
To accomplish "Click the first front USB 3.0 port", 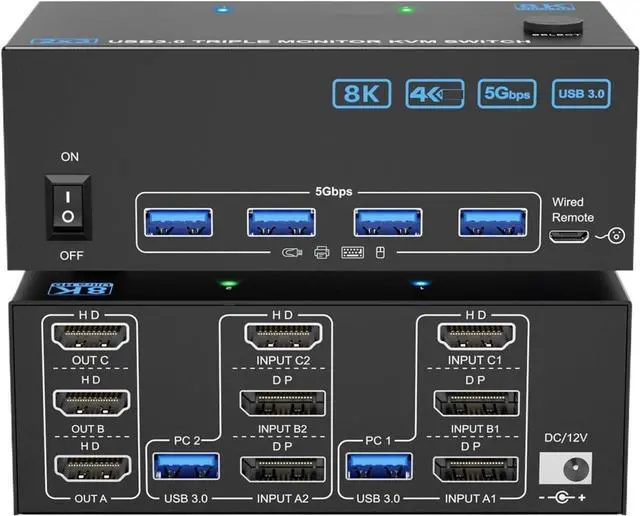I will [178, 222].
